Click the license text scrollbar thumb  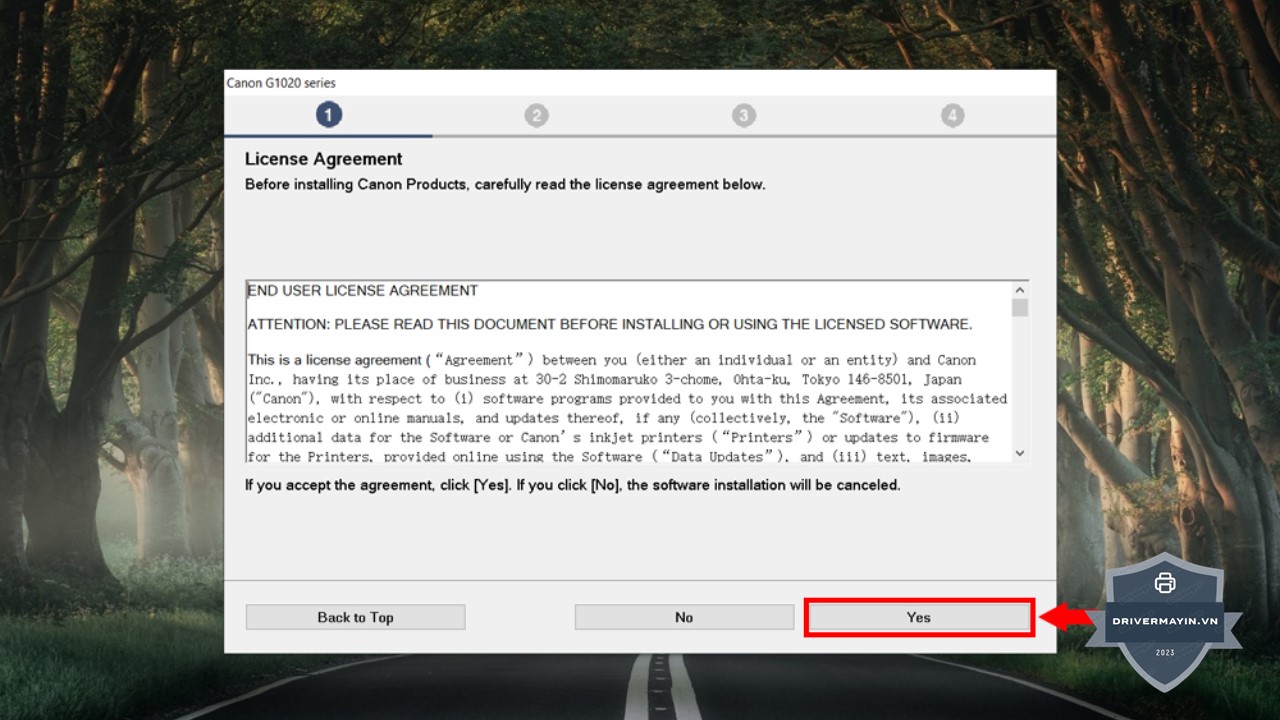[x=1019, y=308]
